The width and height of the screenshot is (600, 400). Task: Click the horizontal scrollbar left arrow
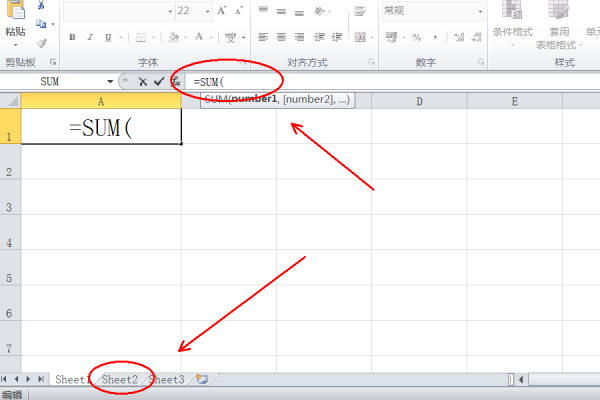pos(521,379)
